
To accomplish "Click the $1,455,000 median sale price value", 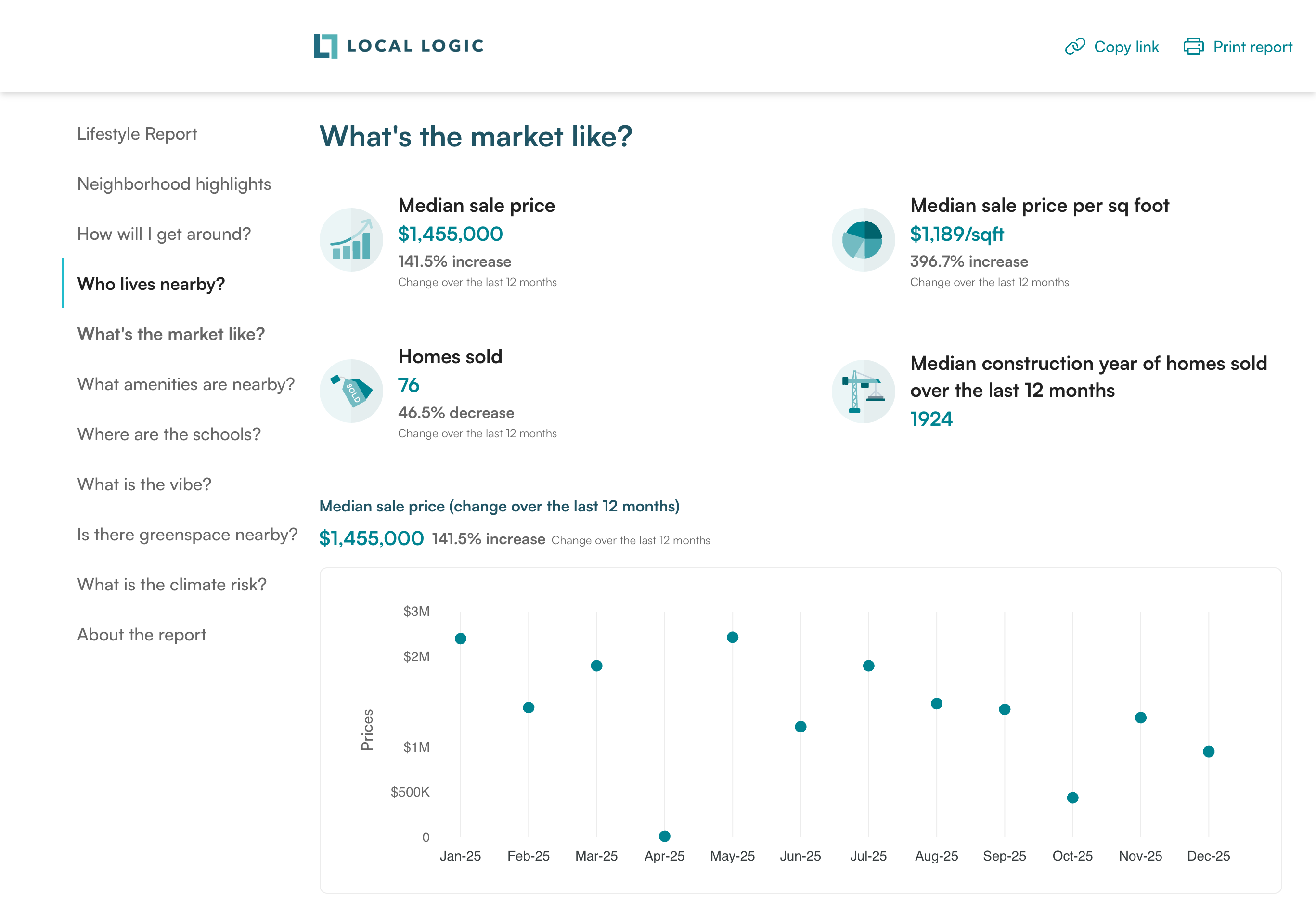I will click(451, 234).
